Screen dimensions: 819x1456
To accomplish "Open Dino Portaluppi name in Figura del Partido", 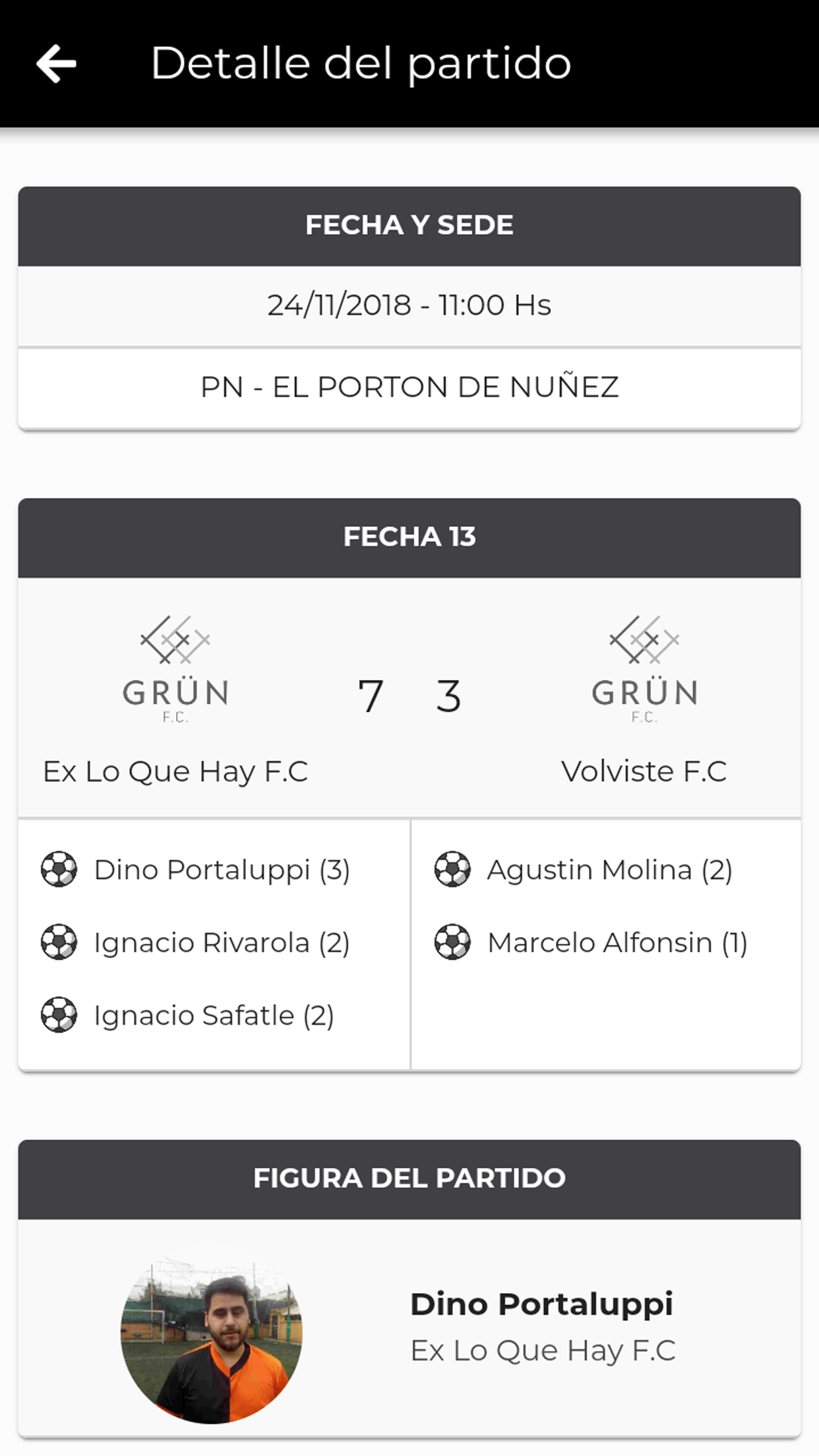I will (541, 1304).
